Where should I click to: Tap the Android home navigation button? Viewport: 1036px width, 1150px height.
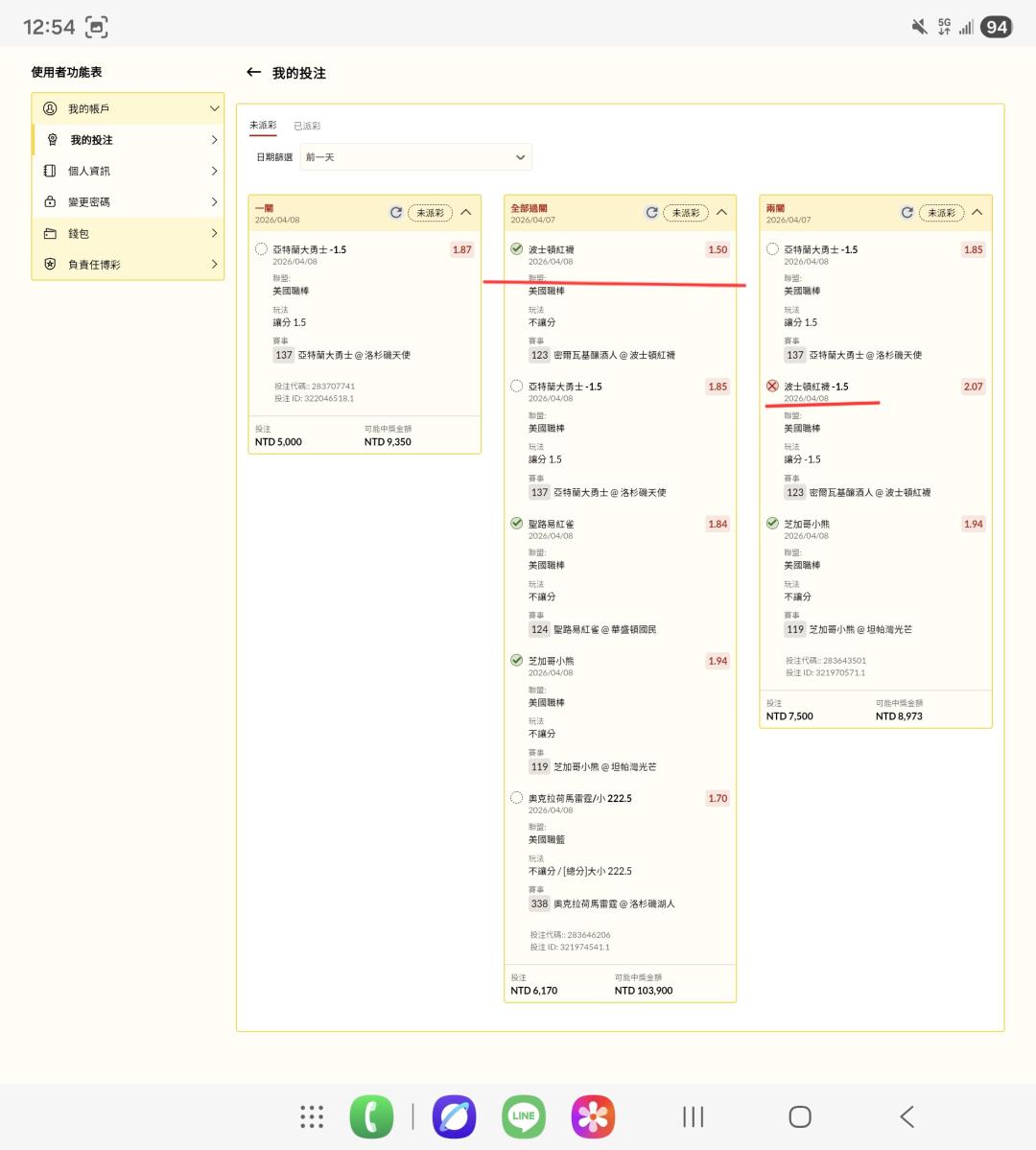click(799, 1116)
